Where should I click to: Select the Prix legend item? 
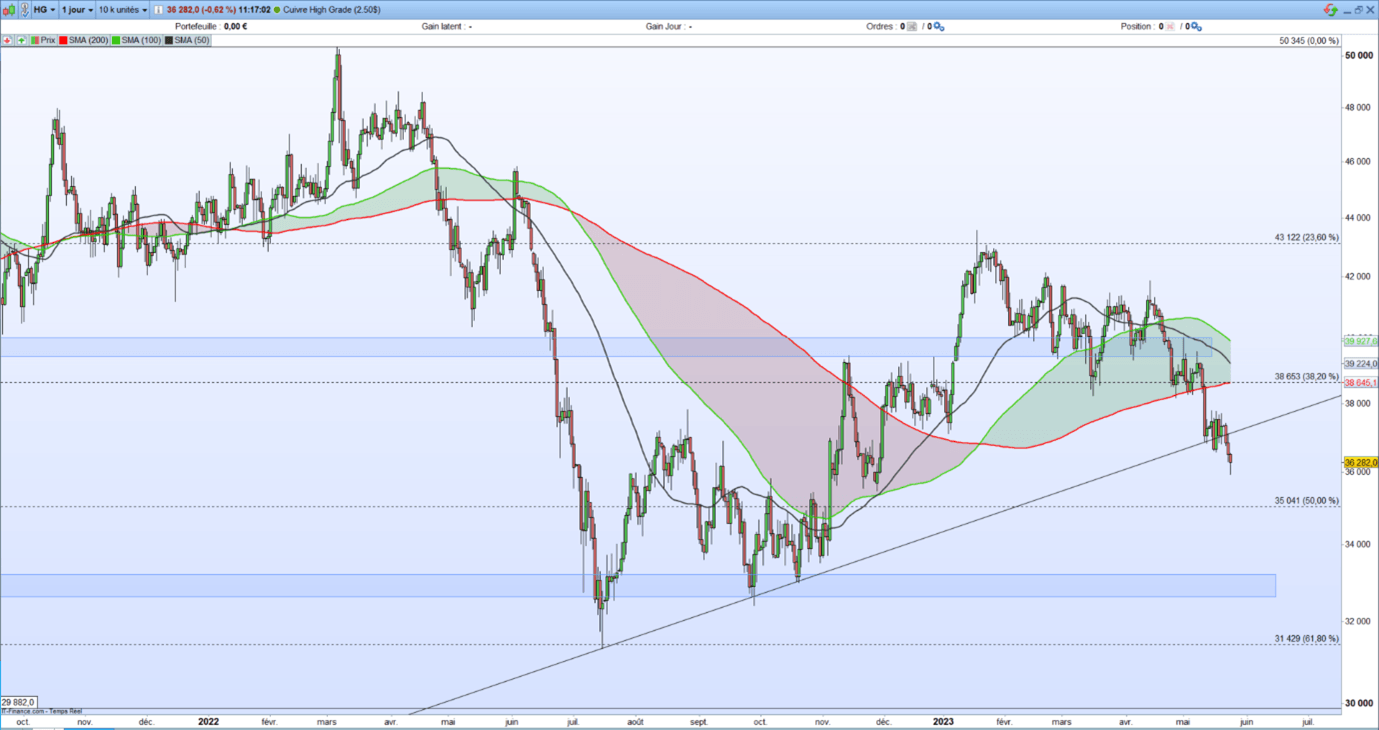[43, 40]
